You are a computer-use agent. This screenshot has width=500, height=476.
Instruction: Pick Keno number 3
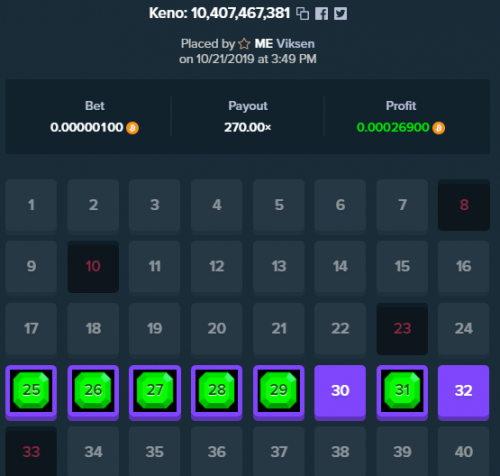(155, 205)
